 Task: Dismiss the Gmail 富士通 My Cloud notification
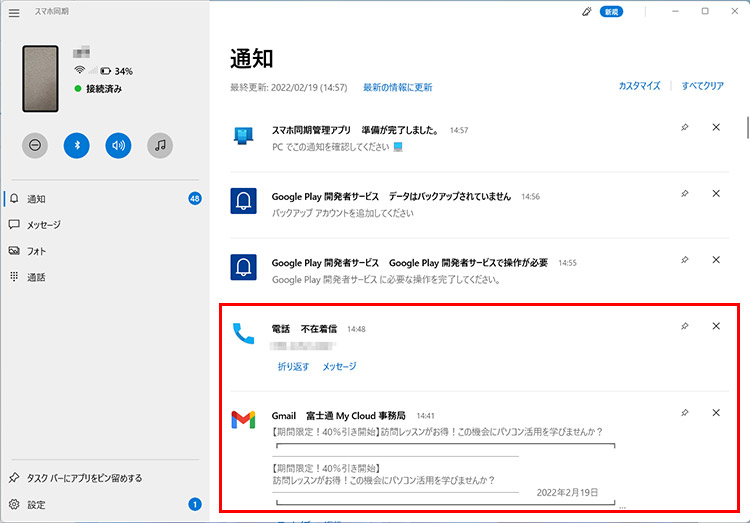click(x=716, y=413)
